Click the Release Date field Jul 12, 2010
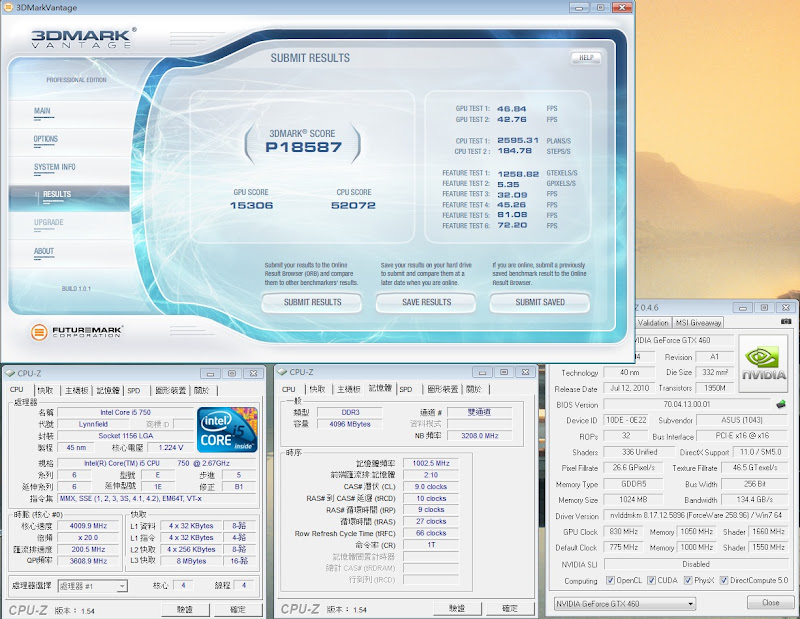800x619 pixels. point(629,388)
